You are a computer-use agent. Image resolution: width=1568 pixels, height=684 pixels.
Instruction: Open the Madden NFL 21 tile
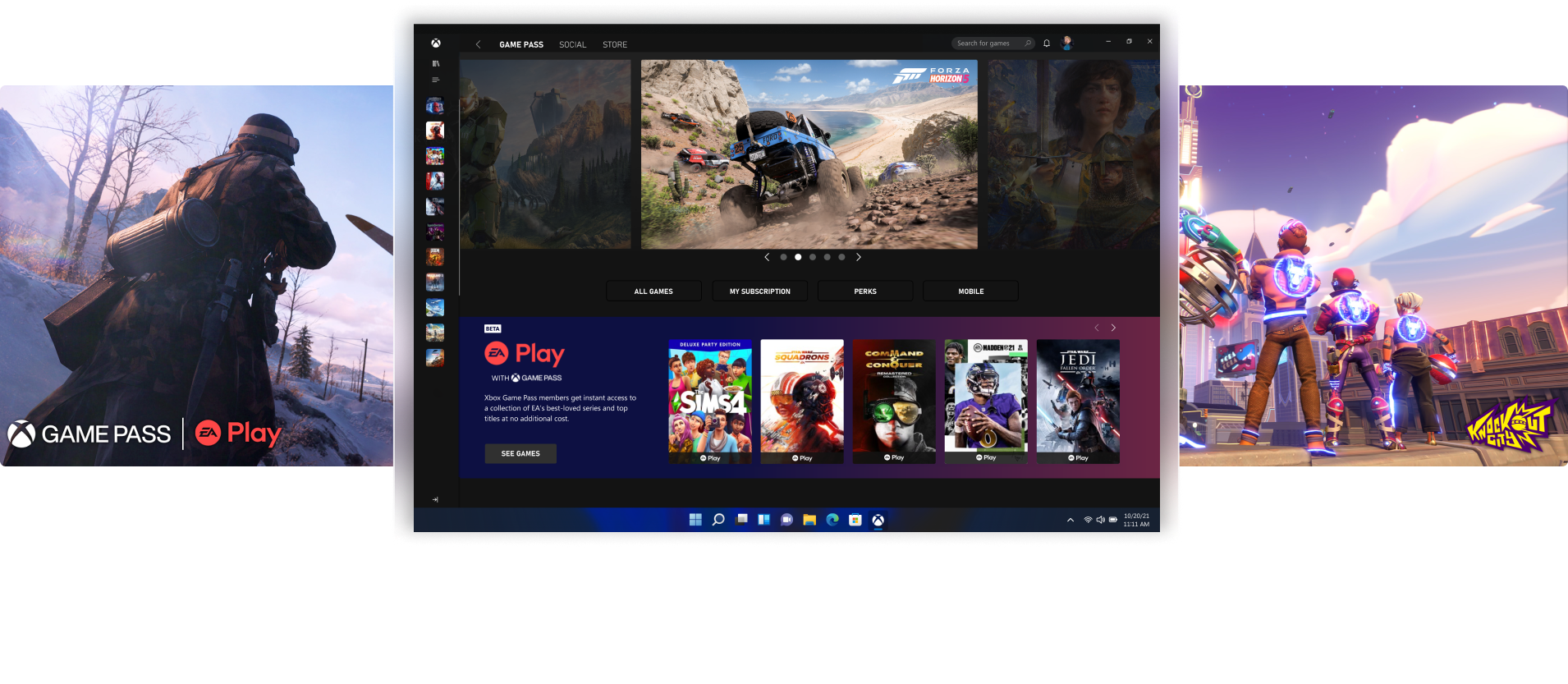[x=986, y=402]
